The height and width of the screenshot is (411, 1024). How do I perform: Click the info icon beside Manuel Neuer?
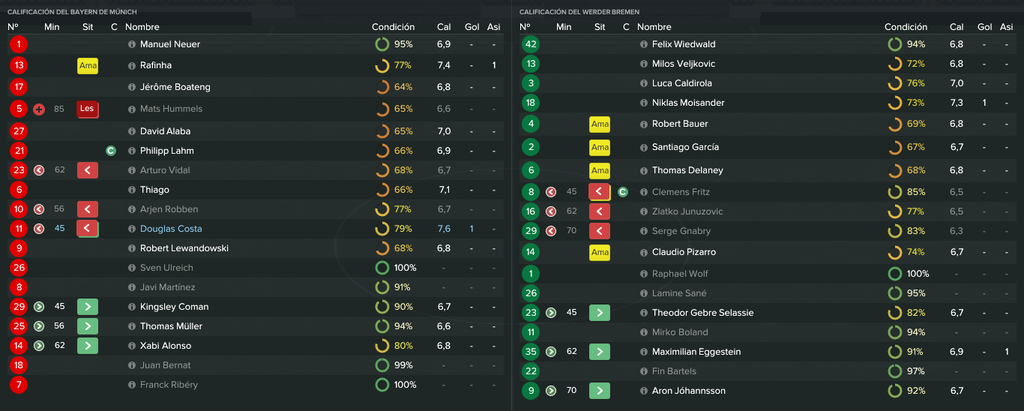pyautogui.click(x=132, y=44)
